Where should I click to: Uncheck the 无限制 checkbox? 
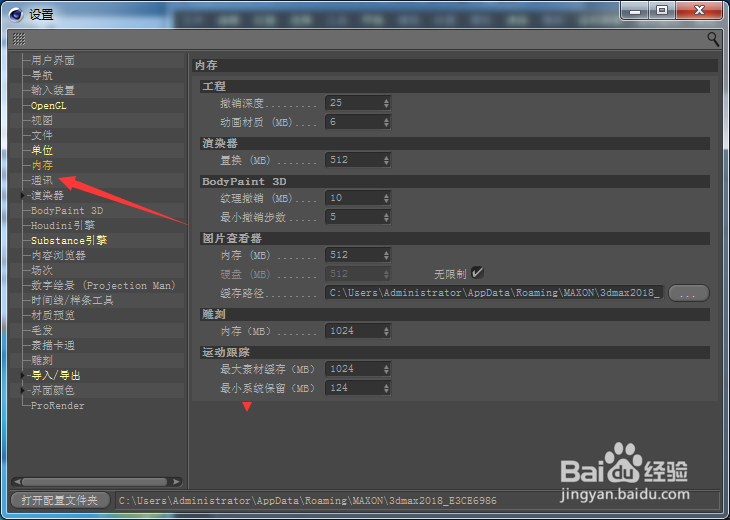point(477,273)
